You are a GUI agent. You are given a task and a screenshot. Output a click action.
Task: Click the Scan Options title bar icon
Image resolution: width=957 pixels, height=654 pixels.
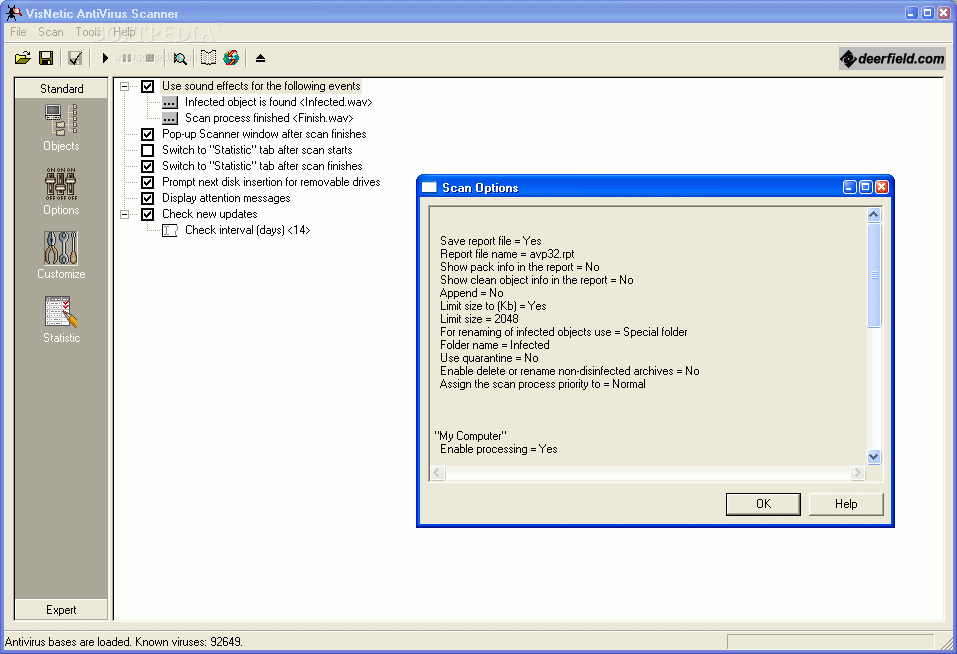point(430,187)
